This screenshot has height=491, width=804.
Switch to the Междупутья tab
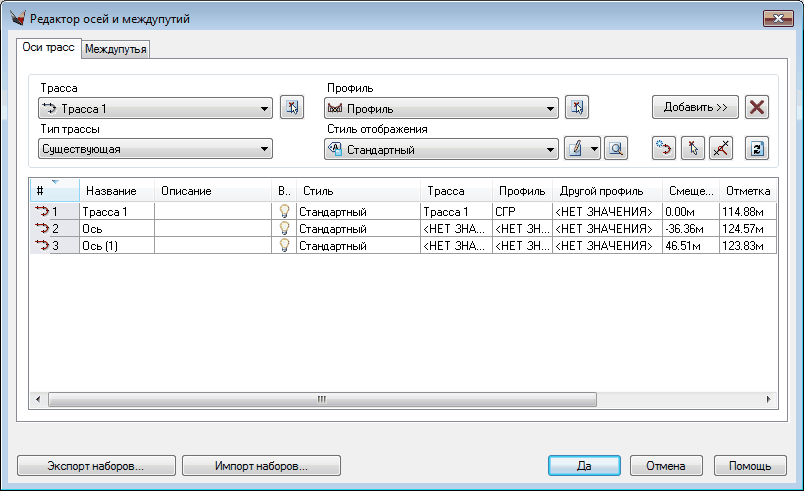(116, 49)
